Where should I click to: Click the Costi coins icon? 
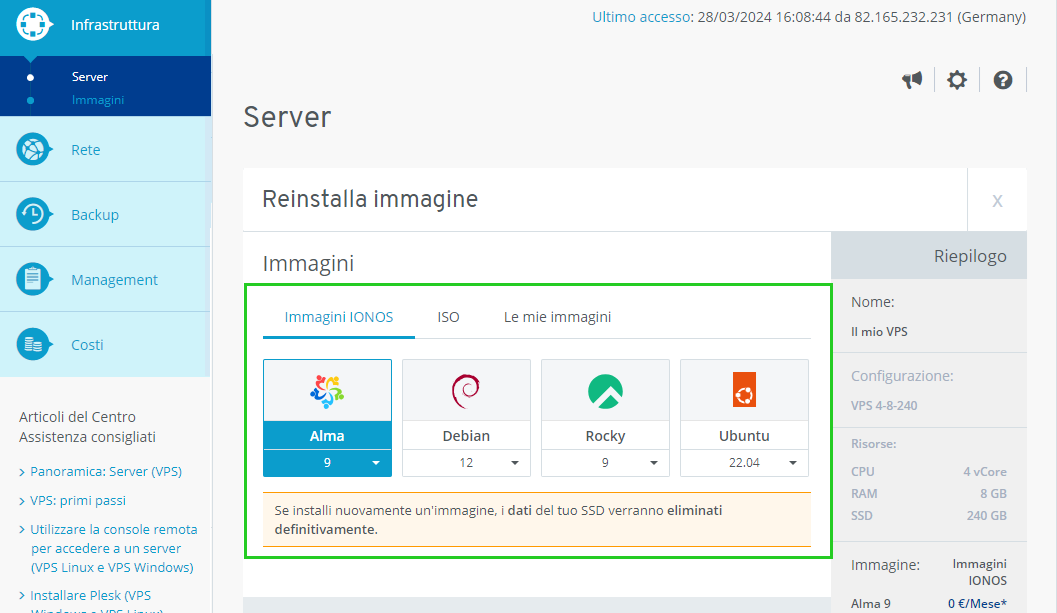[x=34, y=345]
